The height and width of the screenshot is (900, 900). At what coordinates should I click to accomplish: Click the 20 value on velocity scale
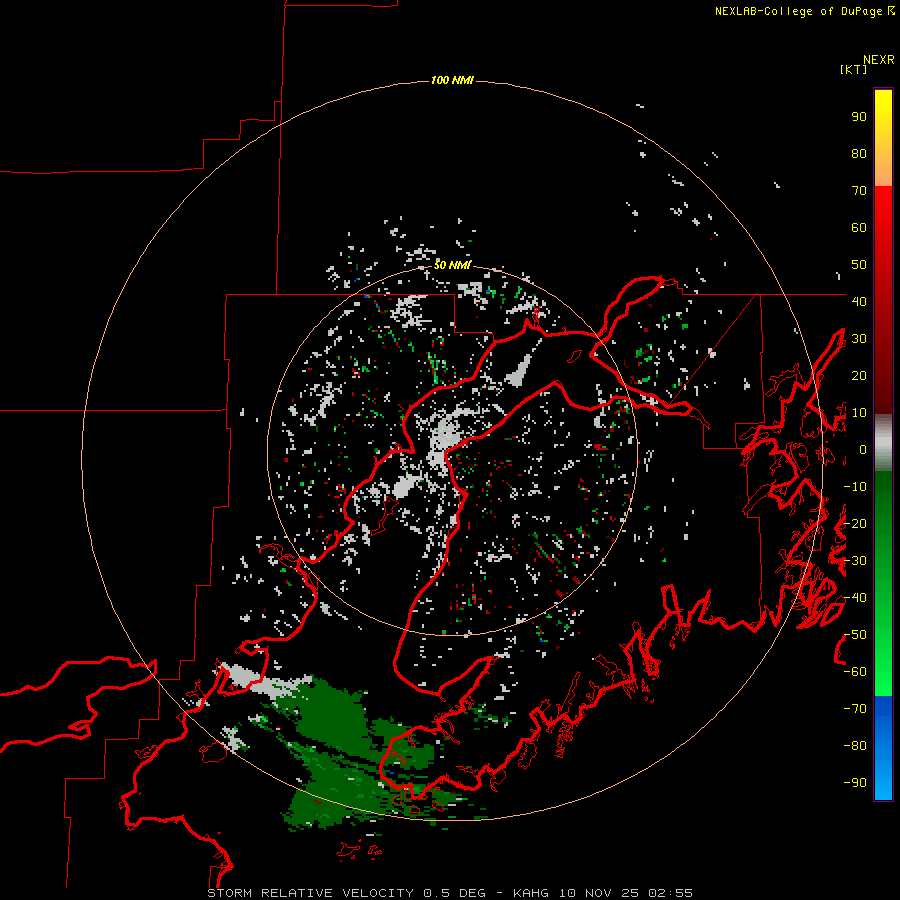[859, 376]
